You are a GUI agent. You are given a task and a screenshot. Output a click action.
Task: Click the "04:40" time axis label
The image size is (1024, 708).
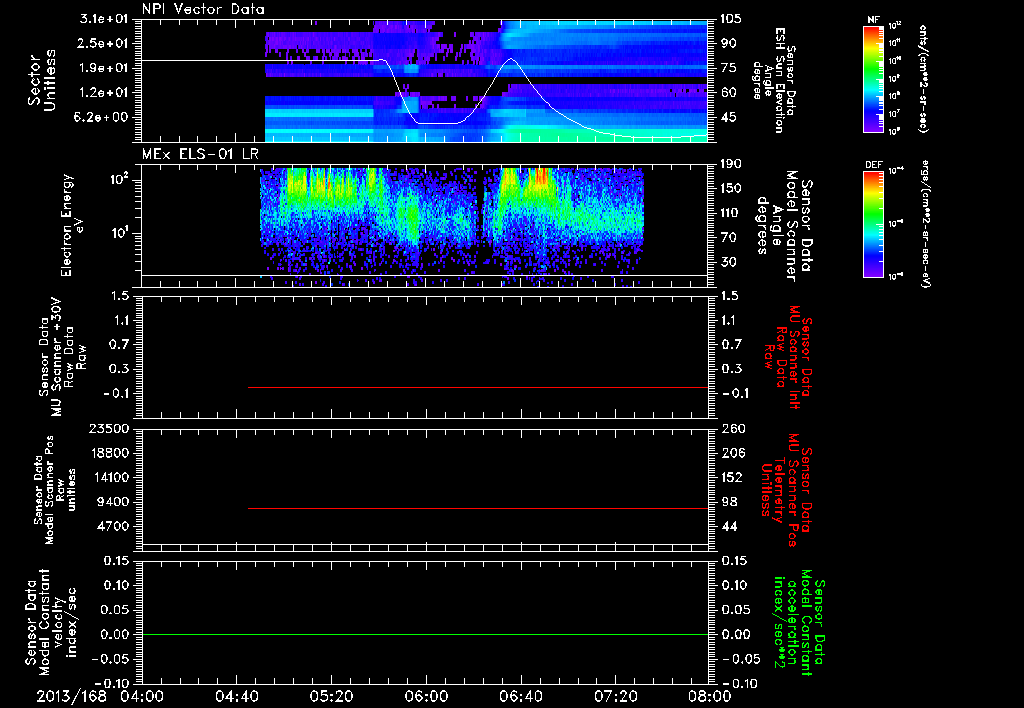pyautogui.click(x=236, y=696)
